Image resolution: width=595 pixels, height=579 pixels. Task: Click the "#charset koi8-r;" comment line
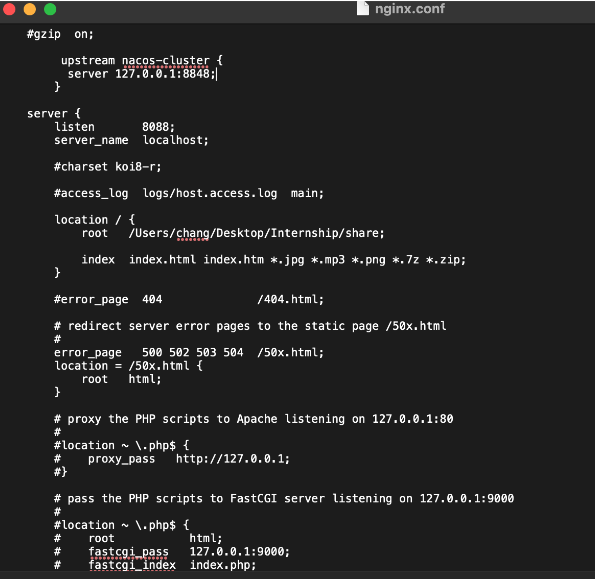108,167
